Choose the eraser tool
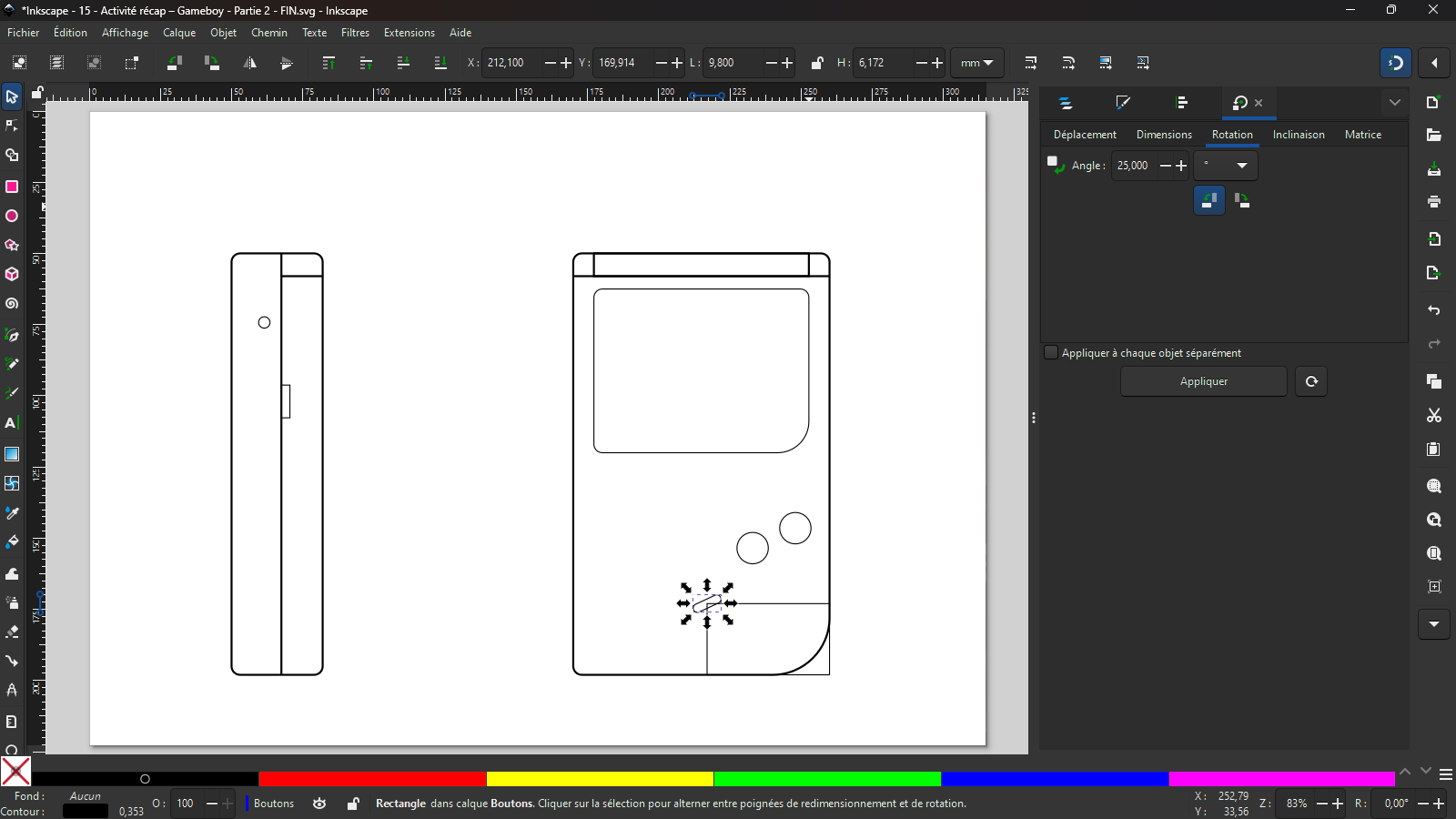The image size is (1456, 819). coord(12,632)
